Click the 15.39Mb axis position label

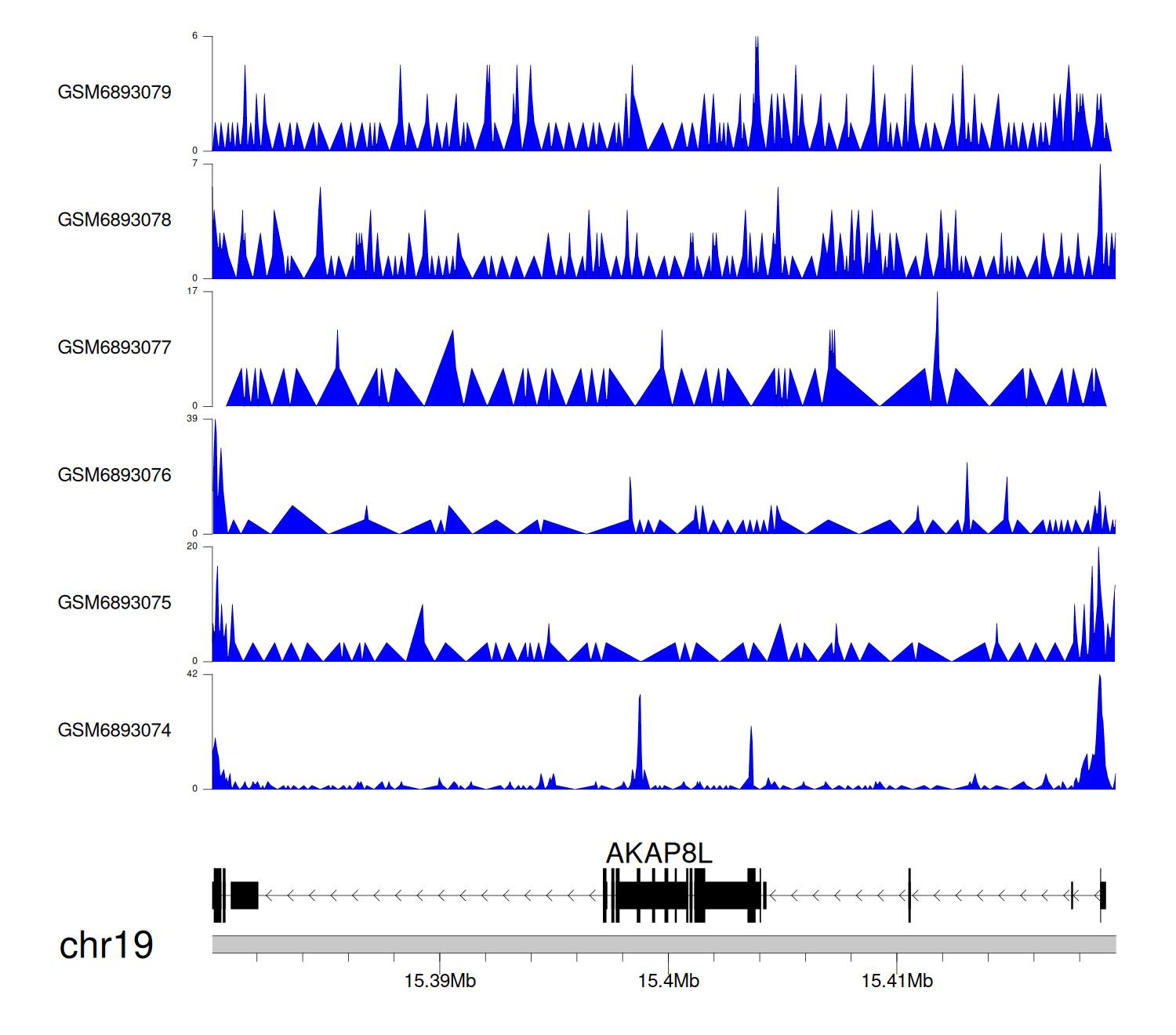tap(440, 982)
